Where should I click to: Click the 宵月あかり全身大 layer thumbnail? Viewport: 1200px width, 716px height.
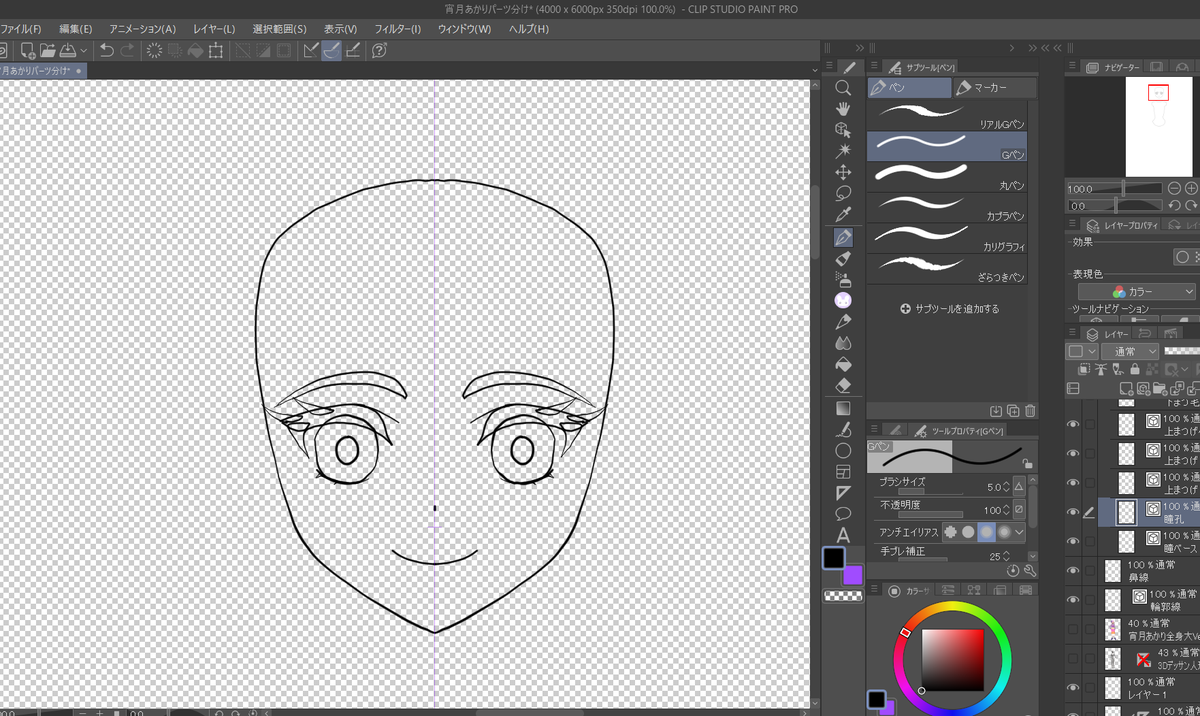click(1112, 629)
